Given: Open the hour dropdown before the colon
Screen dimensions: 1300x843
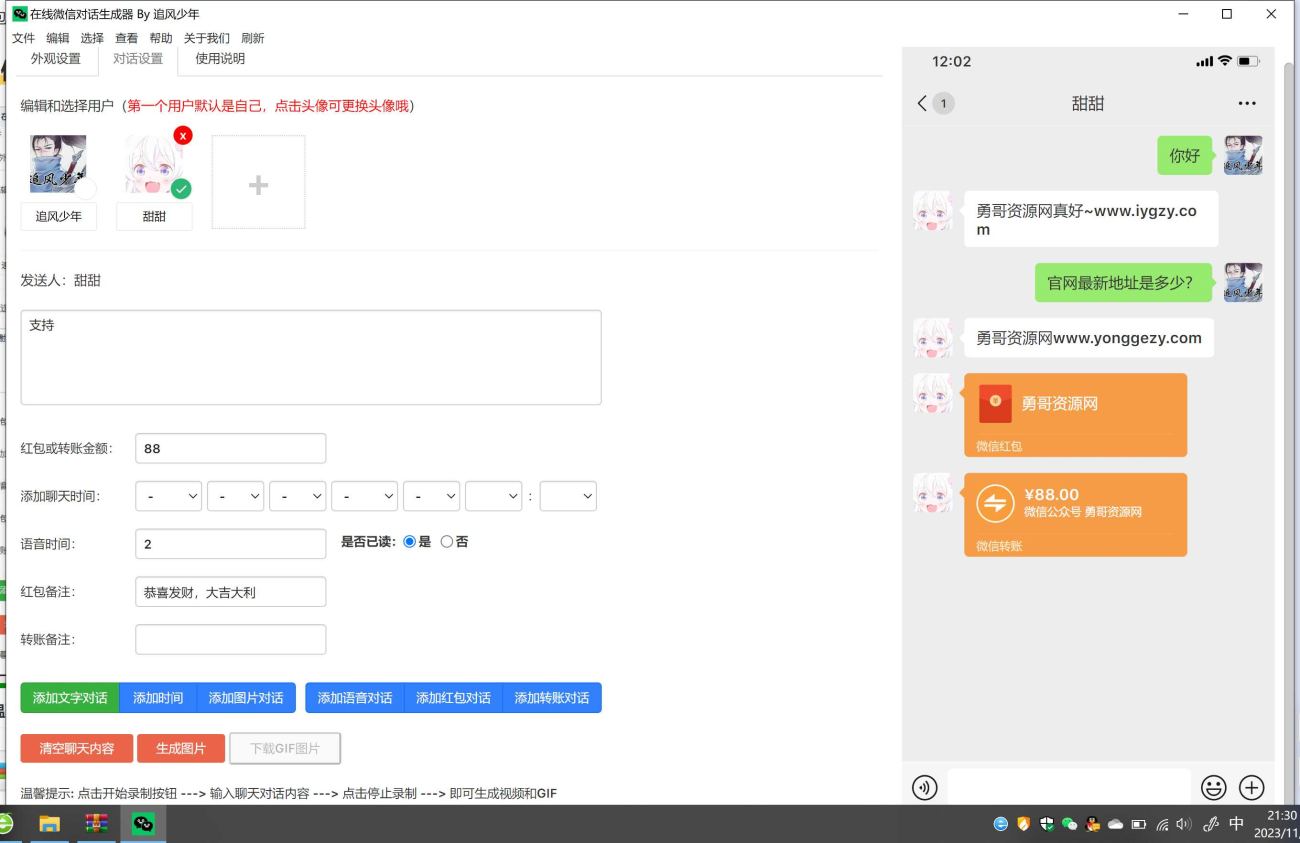Looking at the screenshot, I should 493,496.
